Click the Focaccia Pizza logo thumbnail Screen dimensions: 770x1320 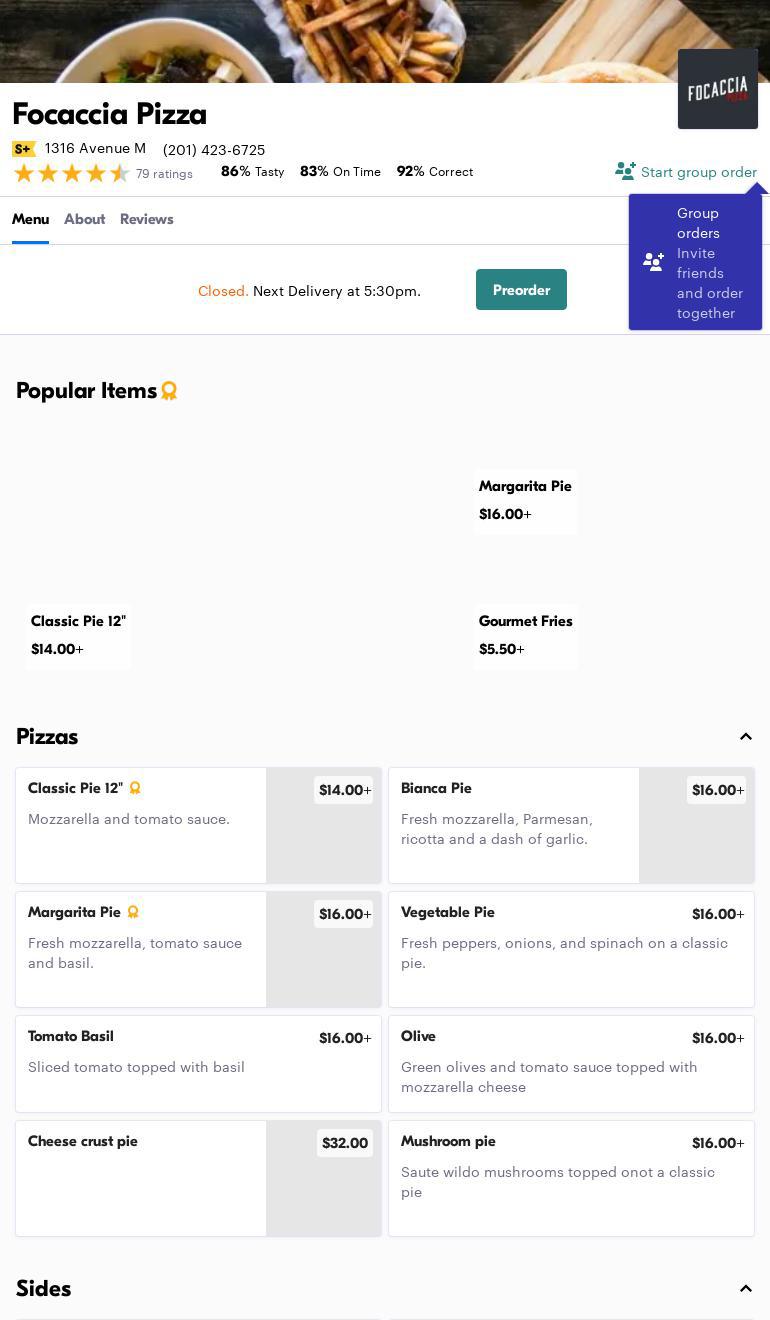coord(717,89)
